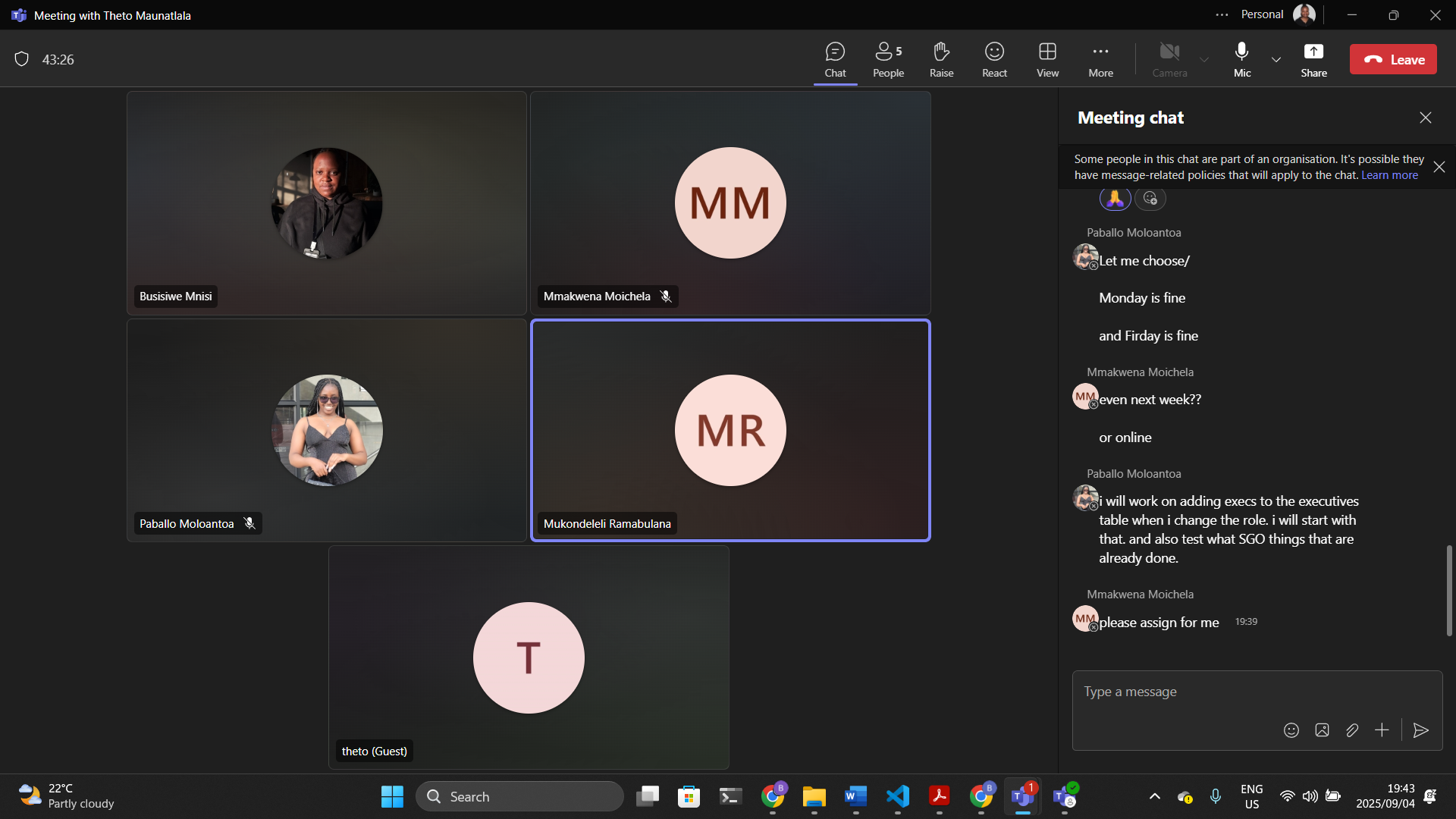Click the praying hands reaction
1456x819 pixels.
coord(1115,199)
